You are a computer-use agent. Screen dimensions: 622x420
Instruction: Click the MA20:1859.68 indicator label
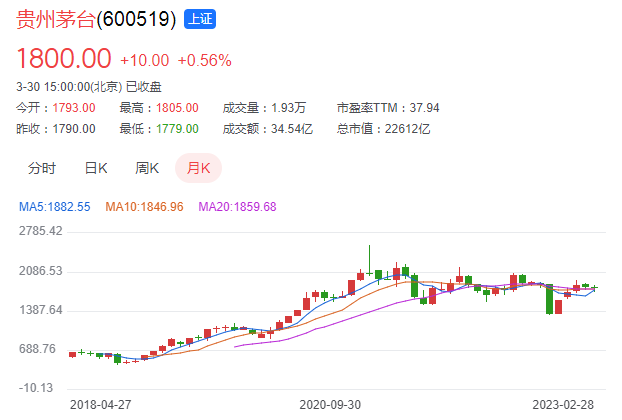237,207
